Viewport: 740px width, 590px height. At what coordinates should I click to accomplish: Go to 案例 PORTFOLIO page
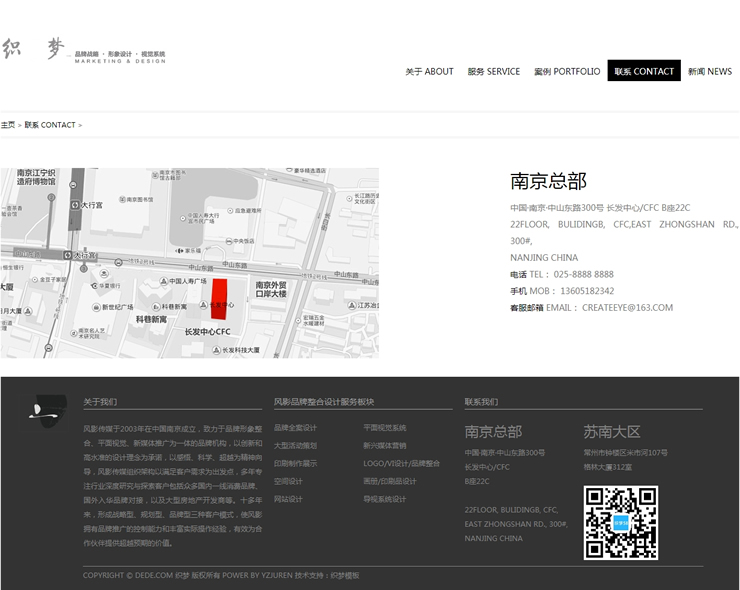(567, 72)
